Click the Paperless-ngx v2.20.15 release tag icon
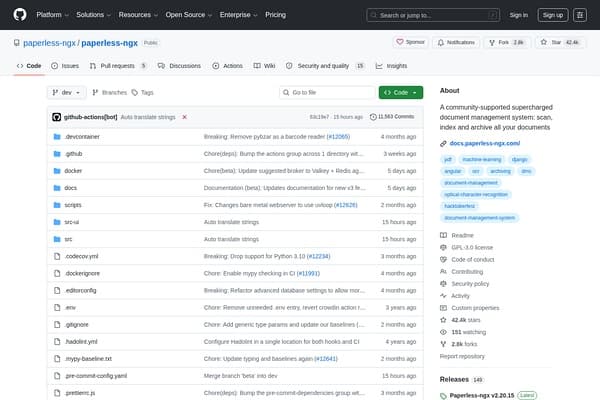The image size is (600, 400). click(443, 396)
